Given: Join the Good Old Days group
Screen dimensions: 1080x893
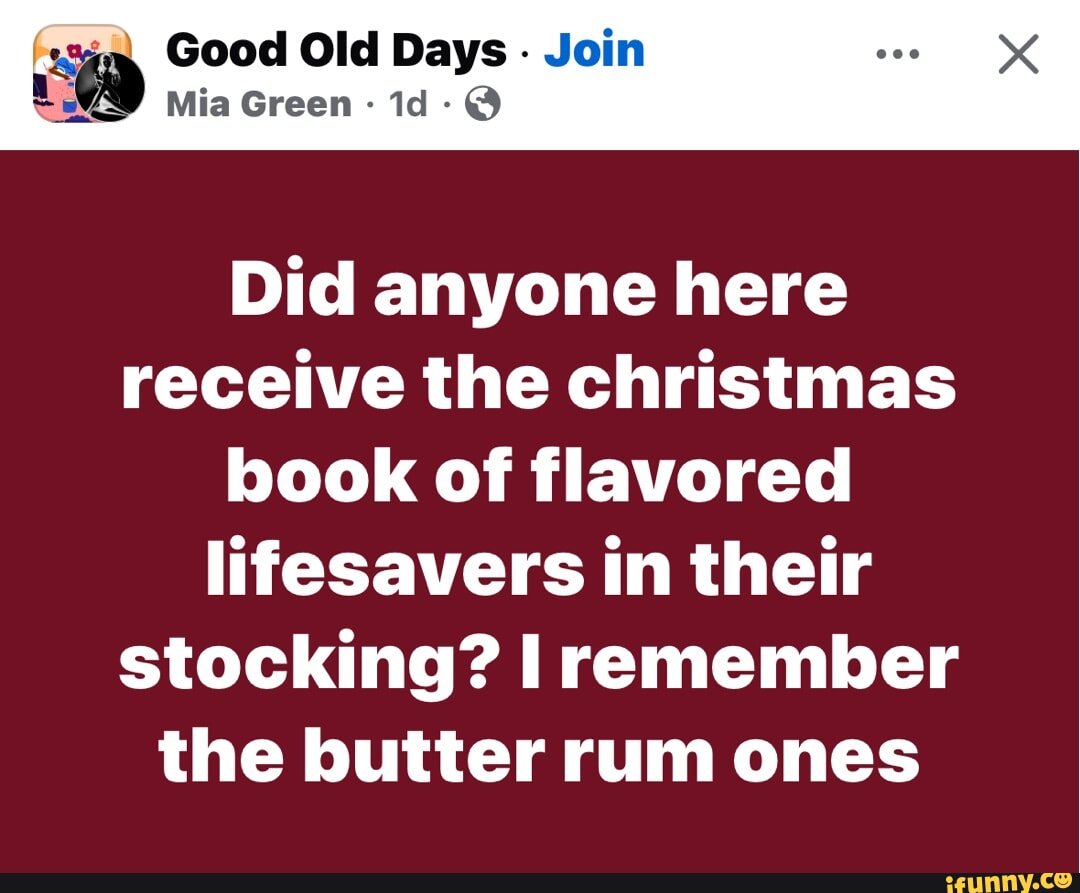Looking at the screenshot, I should pos(594,50).
